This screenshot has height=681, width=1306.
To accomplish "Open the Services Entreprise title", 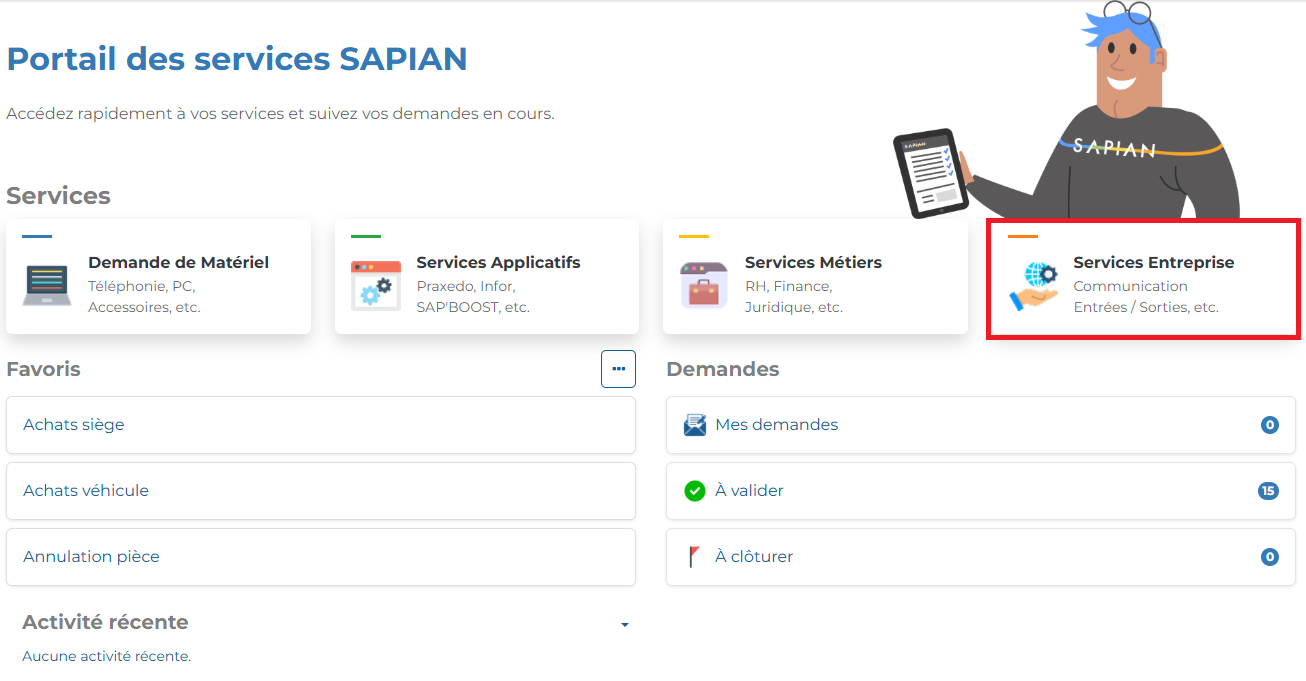I will pos(1154,262).
